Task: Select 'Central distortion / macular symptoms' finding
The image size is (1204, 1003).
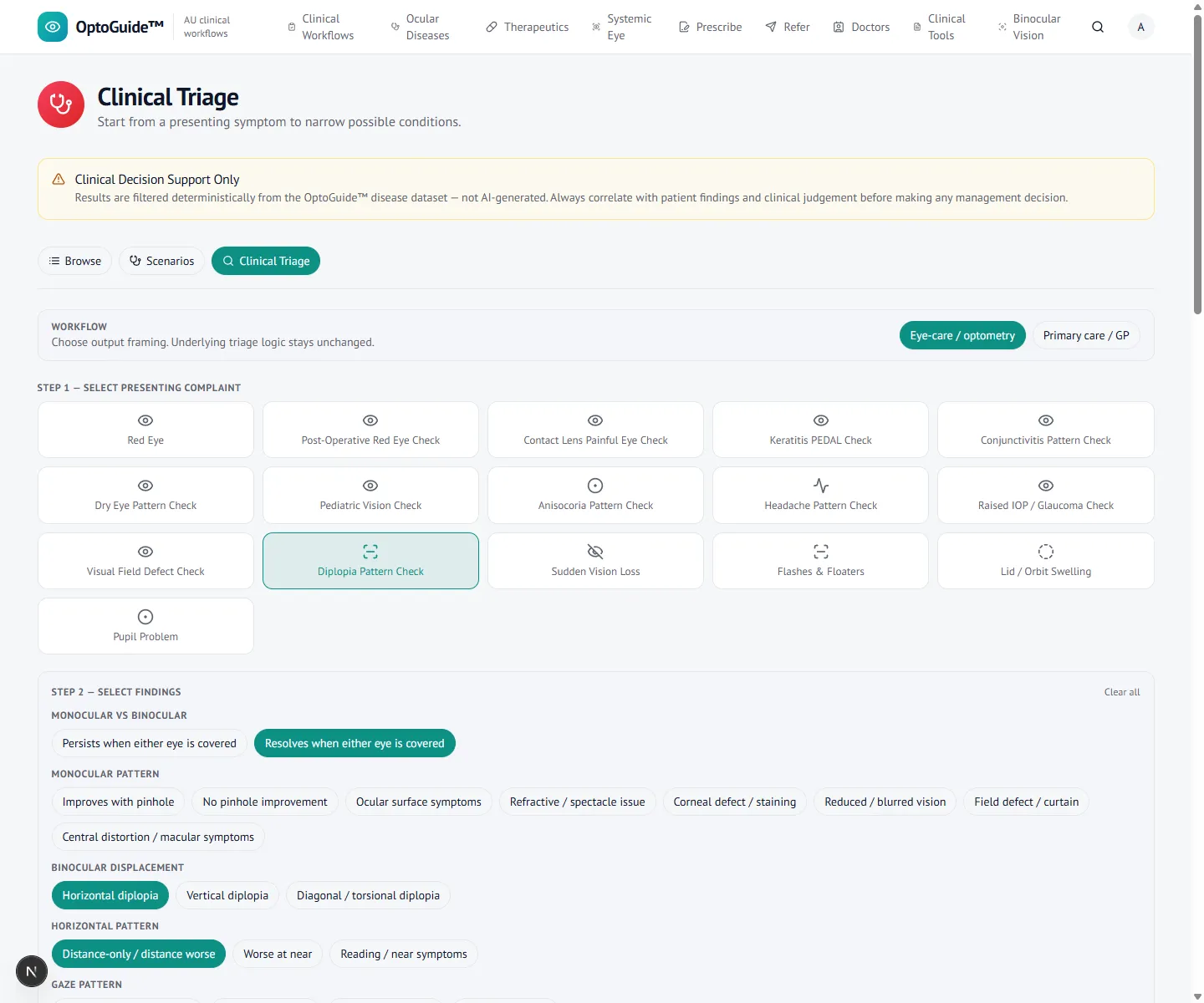Action: pyautogui.click(x=158, y=837)
